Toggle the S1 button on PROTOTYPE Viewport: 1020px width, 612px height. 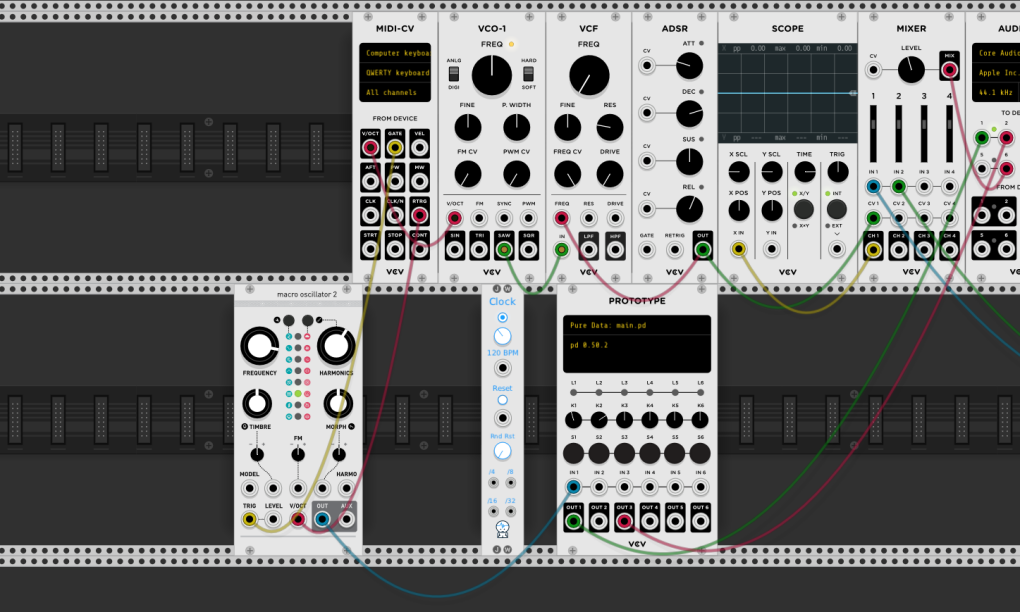tap(573, 453)
